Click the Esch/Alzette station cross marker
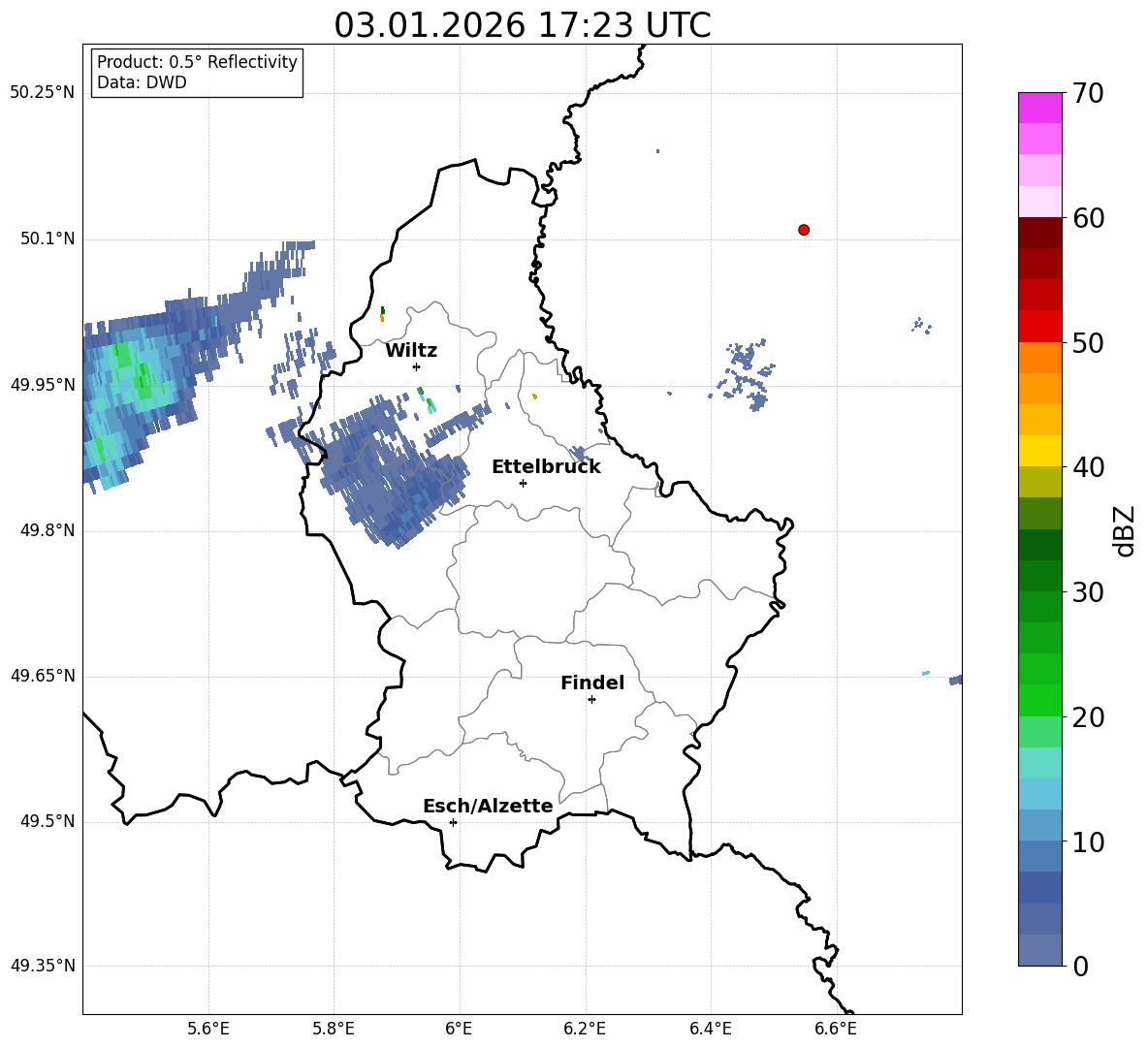Viewport: 1148px width, 1048px height. pyautogui.click(x=453, y=822)
